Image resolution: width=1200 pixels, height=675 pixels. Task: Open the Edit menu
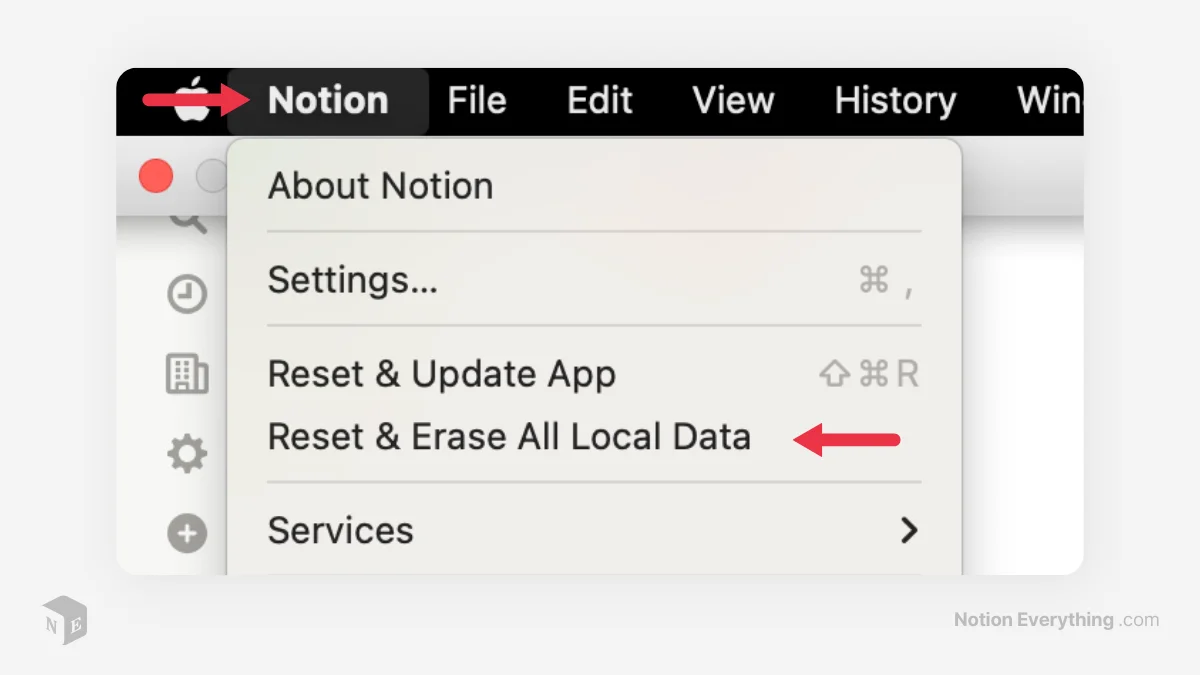pos(599,100)
